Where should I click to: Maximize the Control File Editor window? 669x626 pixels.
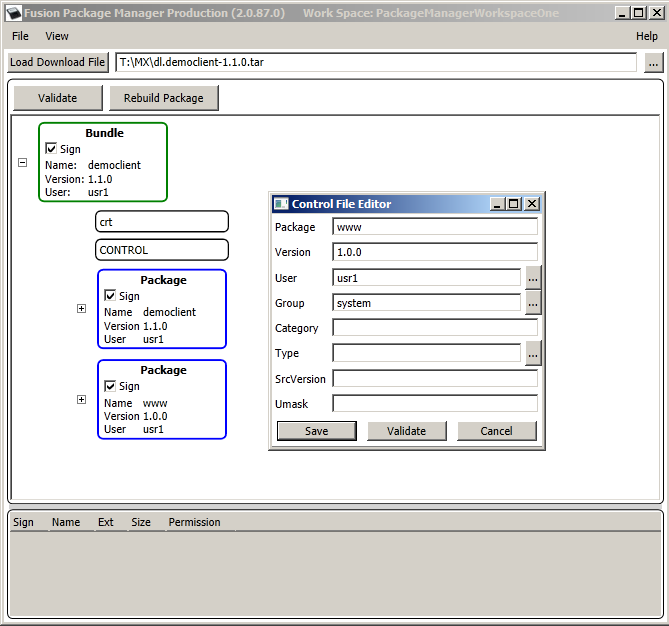coord(514,204)
